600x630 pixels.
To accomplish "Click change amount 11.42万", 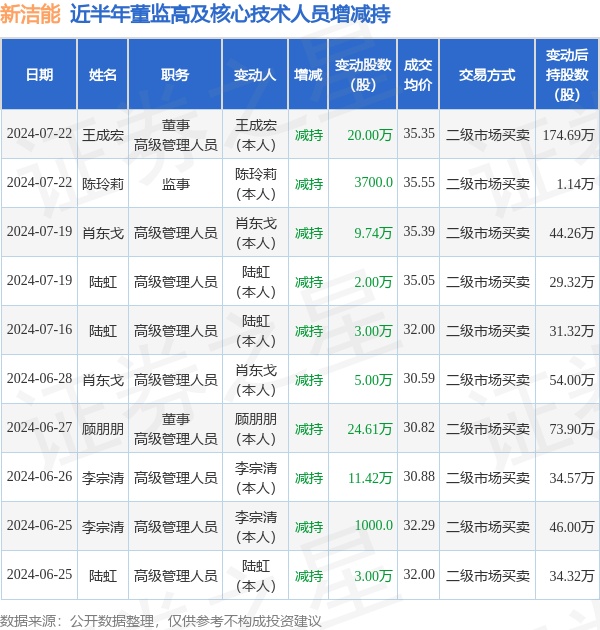I will coord(370,478).
